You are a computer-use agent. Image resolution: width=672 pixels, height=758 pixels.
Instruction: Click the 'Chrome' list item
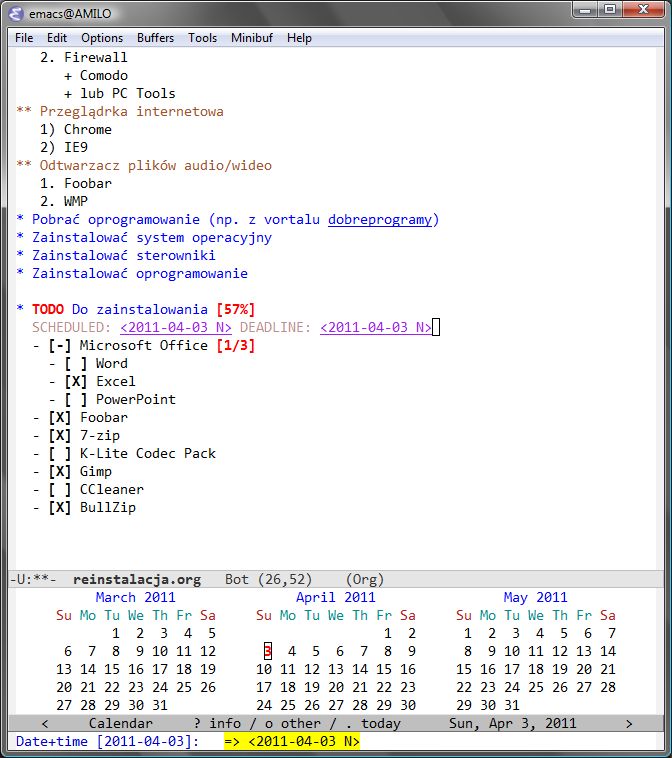click(88, 130)
